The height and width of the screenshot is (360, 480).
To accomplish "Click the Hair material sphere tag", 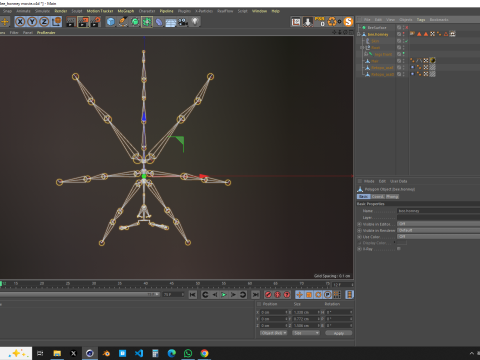I will point(433,61).
